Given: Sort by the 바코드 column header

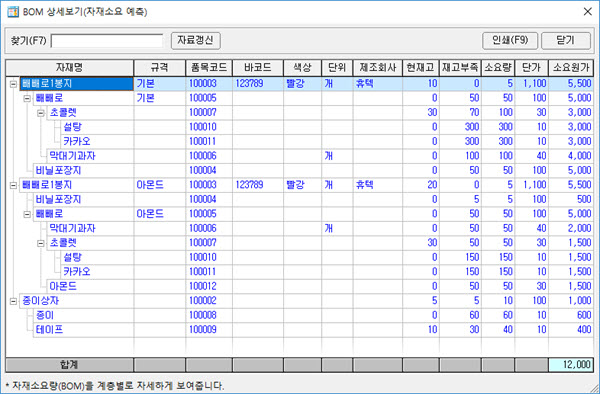Looking at the screenshot, I should [x=258, y=68].
